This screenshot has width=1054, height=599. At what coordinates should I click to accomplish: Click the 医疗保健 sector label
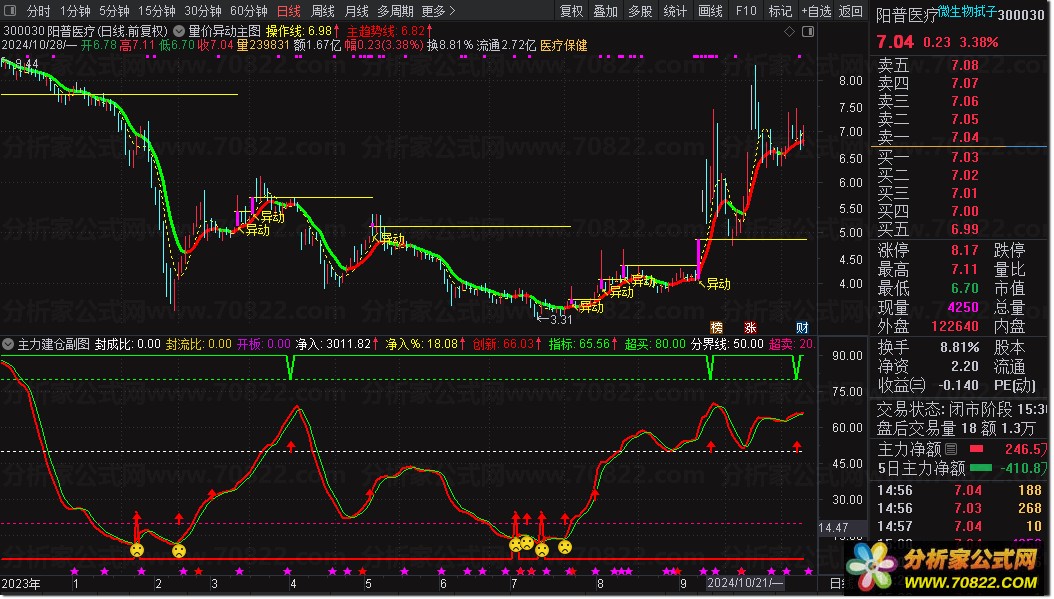coord(563,46)
